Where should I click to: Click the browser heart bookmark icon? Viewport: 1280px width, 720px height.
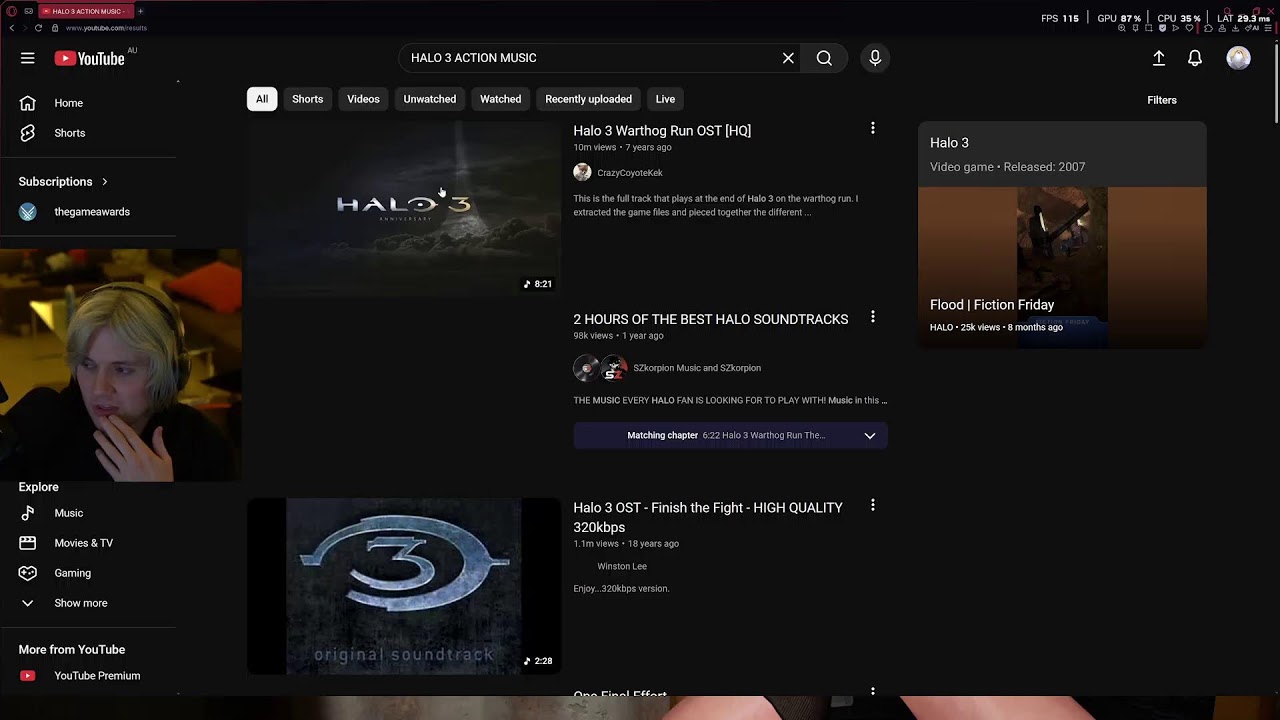(x=1189, y=28)
